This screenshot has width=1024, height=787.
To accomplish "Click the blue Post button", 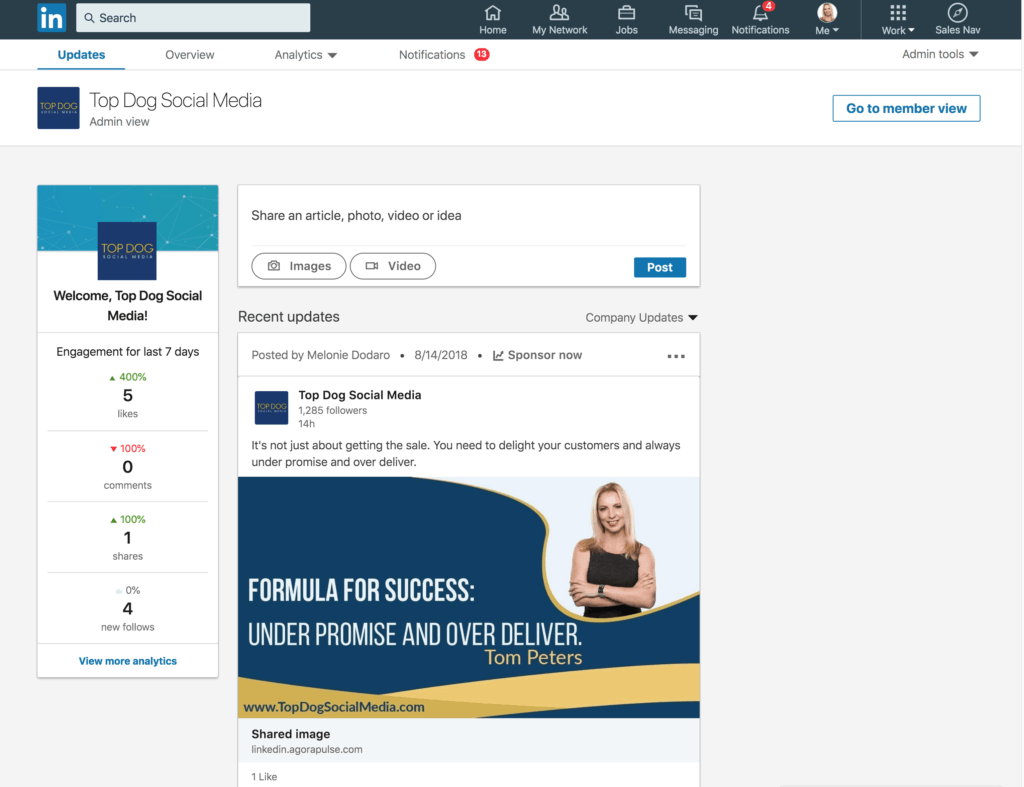I will pos(660,267).
